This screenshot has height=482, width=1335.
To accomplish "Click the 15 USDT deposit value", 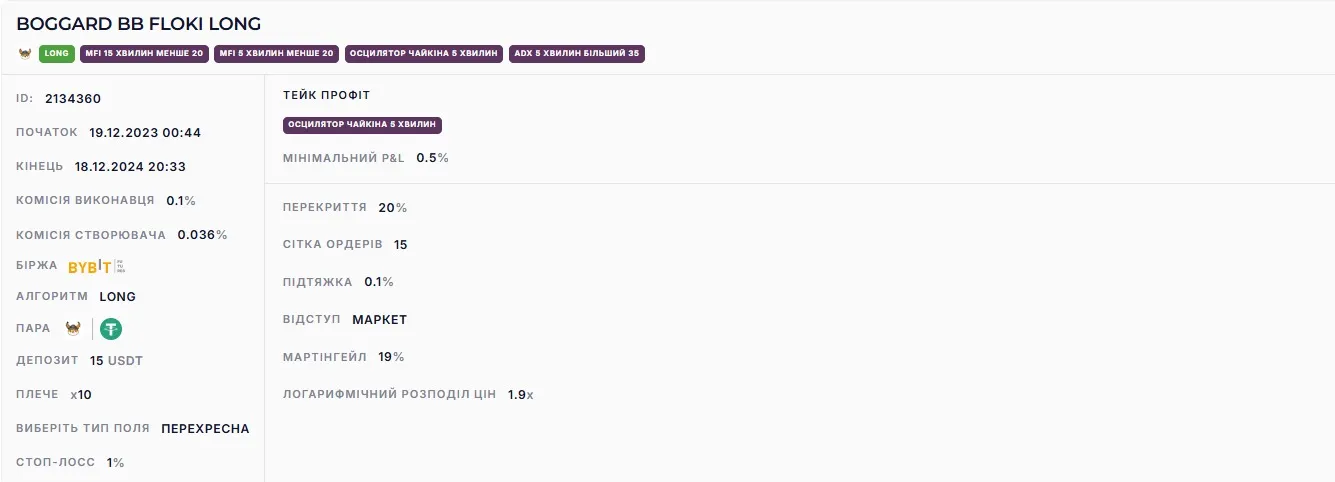I will pos(116,361).
